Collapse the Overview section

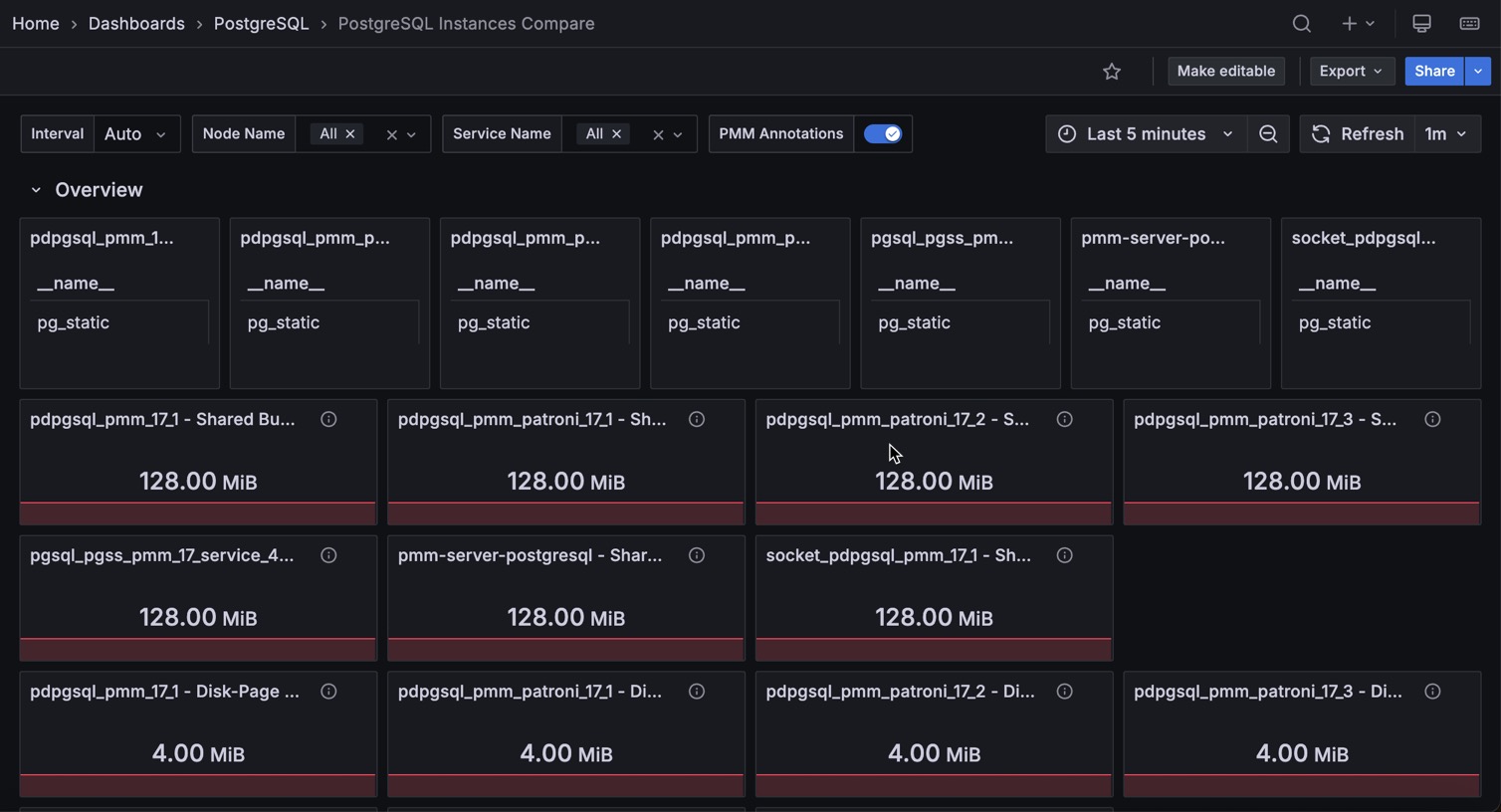pyautogui.click(x=36, y=190)
